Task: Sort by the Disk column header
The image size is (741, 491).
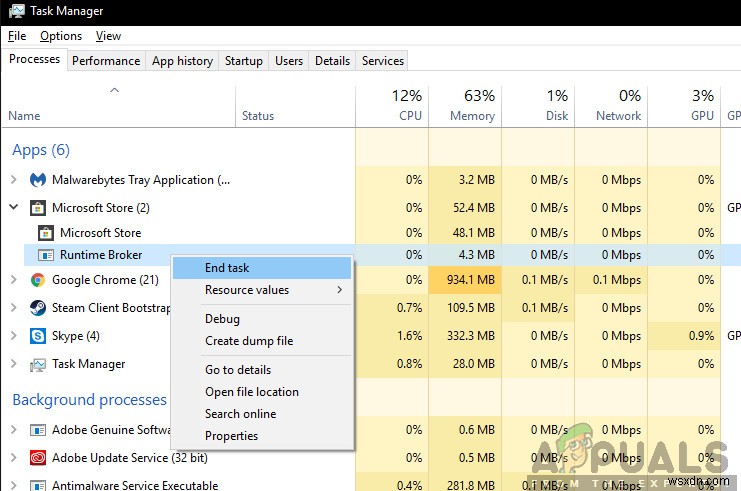Action: tap(538, 107)
